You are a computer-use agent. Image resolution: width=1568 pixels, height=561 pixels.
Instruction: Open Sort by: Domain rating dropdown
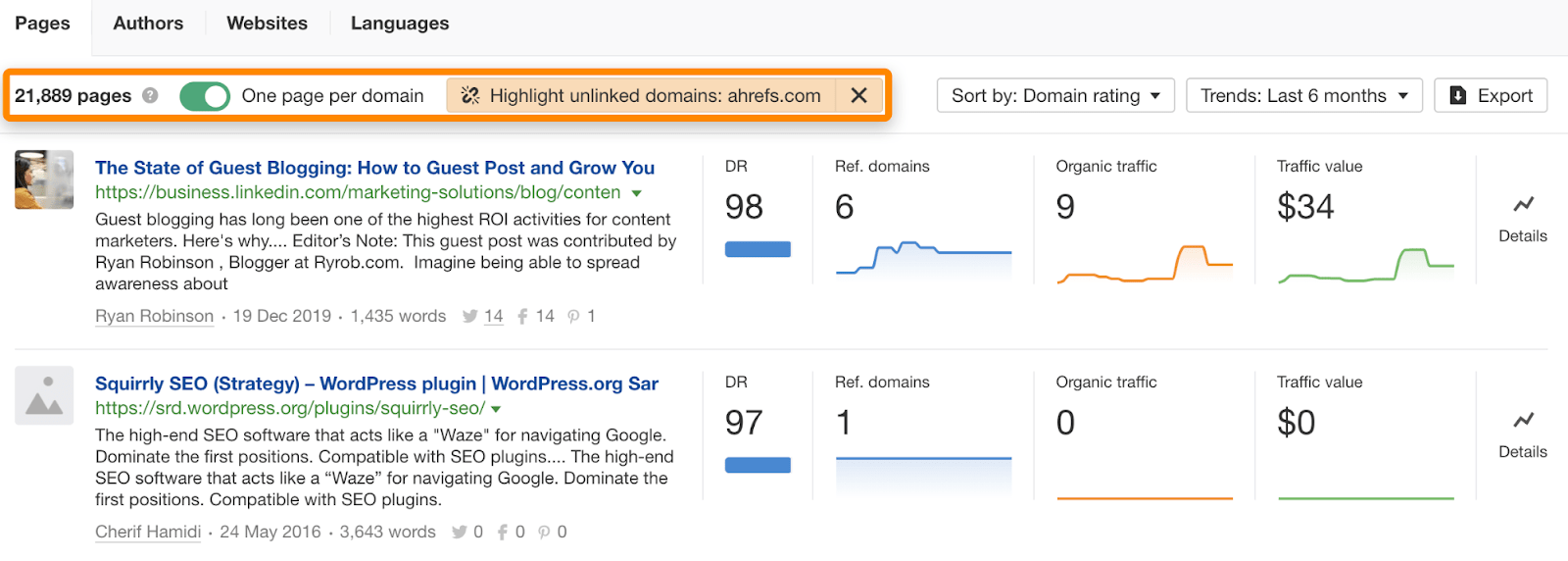[x=1055, y=95]
